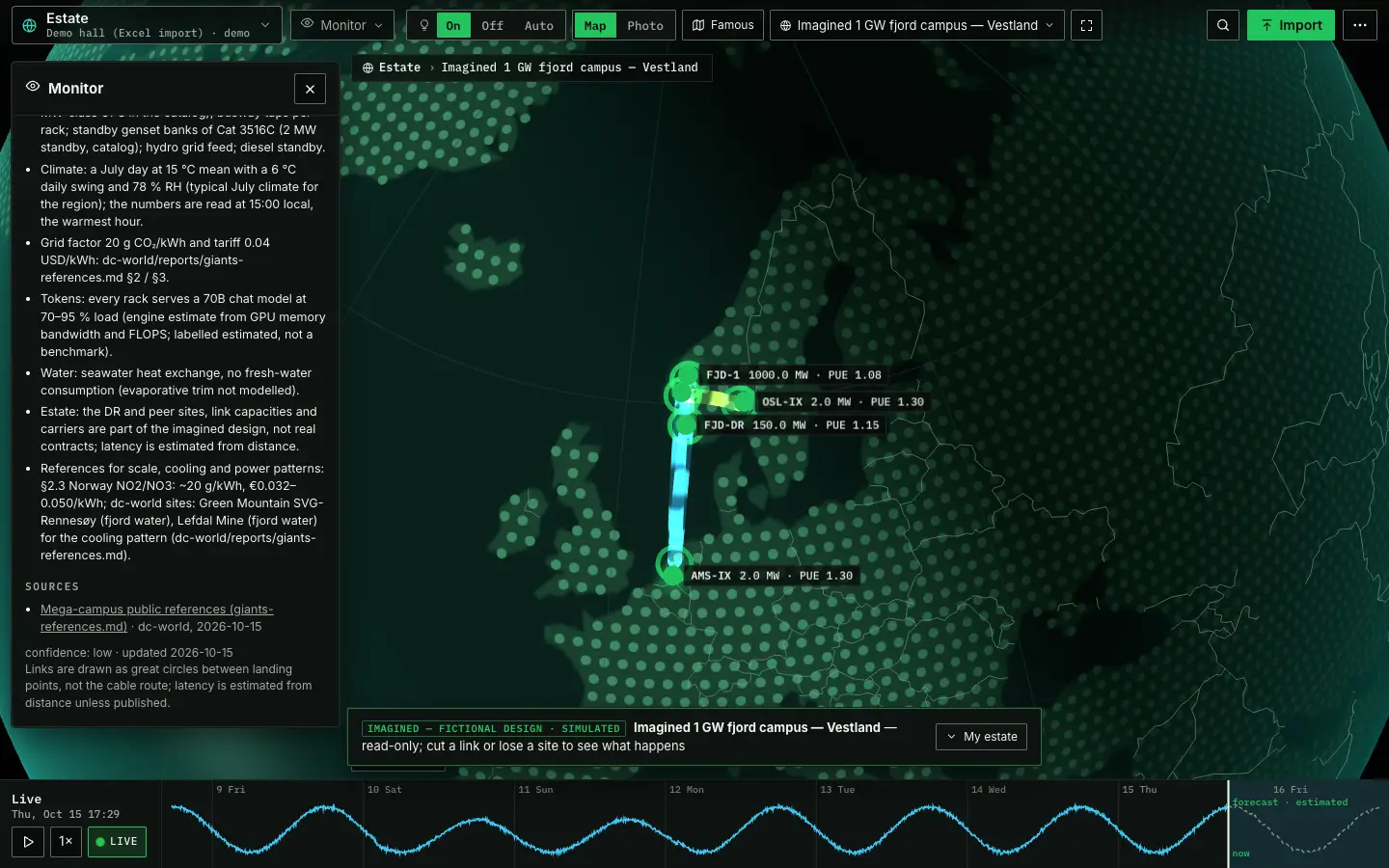Select the FJD-1 1000.0 MW site label
The height and width of the screenshot is (868, 1389).
click(x=793, y=375)
